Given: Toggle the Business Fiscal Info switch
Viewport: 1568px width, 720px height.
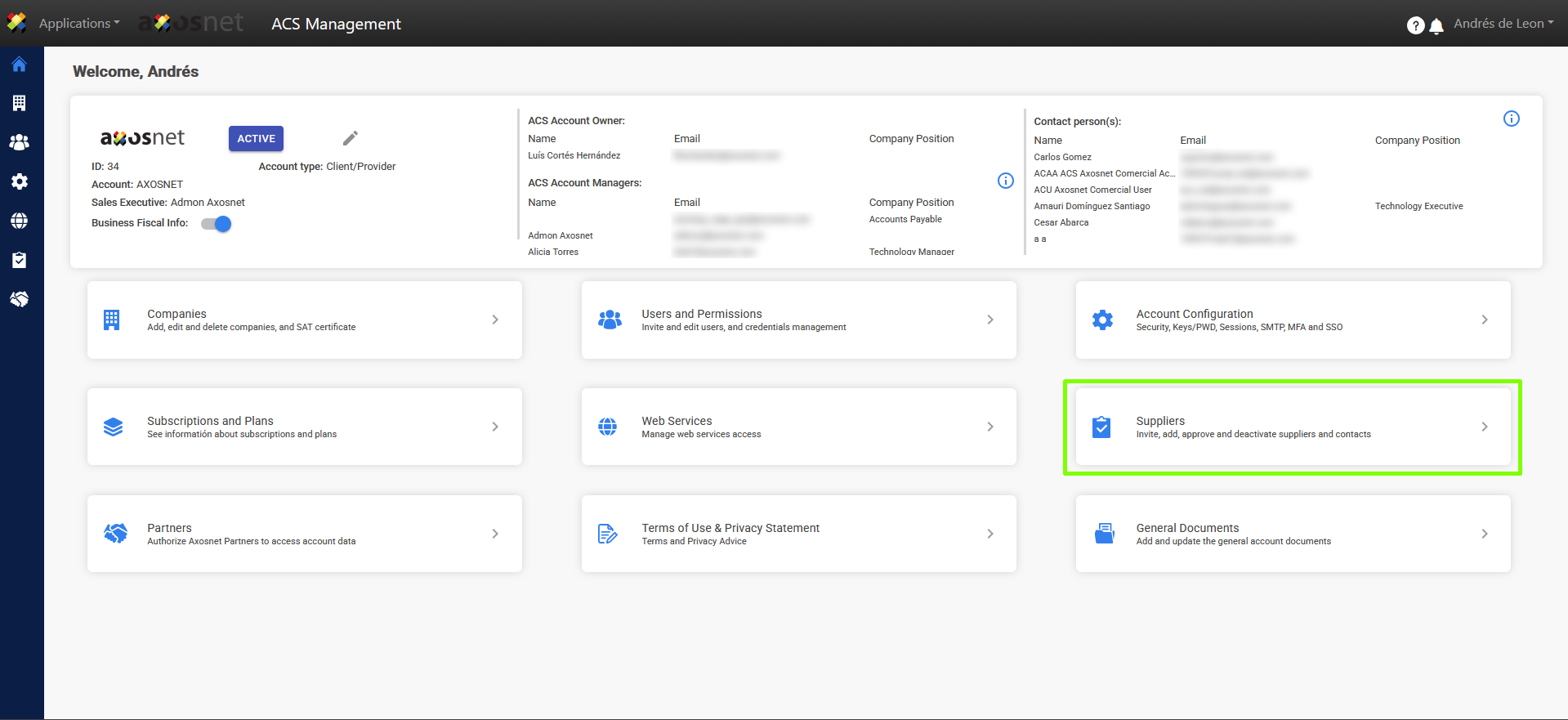Looking at the screenshot, I should (217, 224).
